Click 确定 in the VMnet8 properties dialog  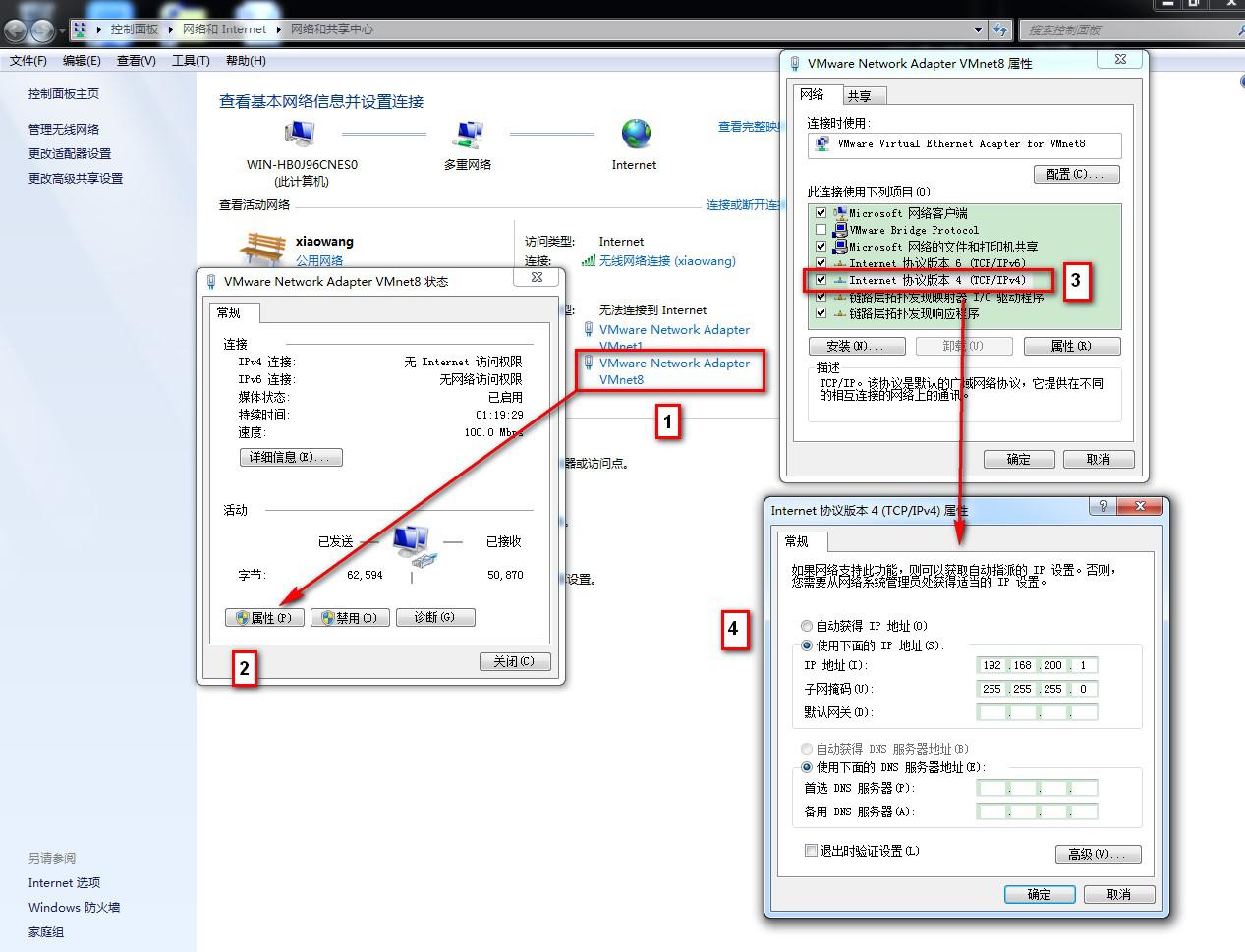[x=1019, y=459]
